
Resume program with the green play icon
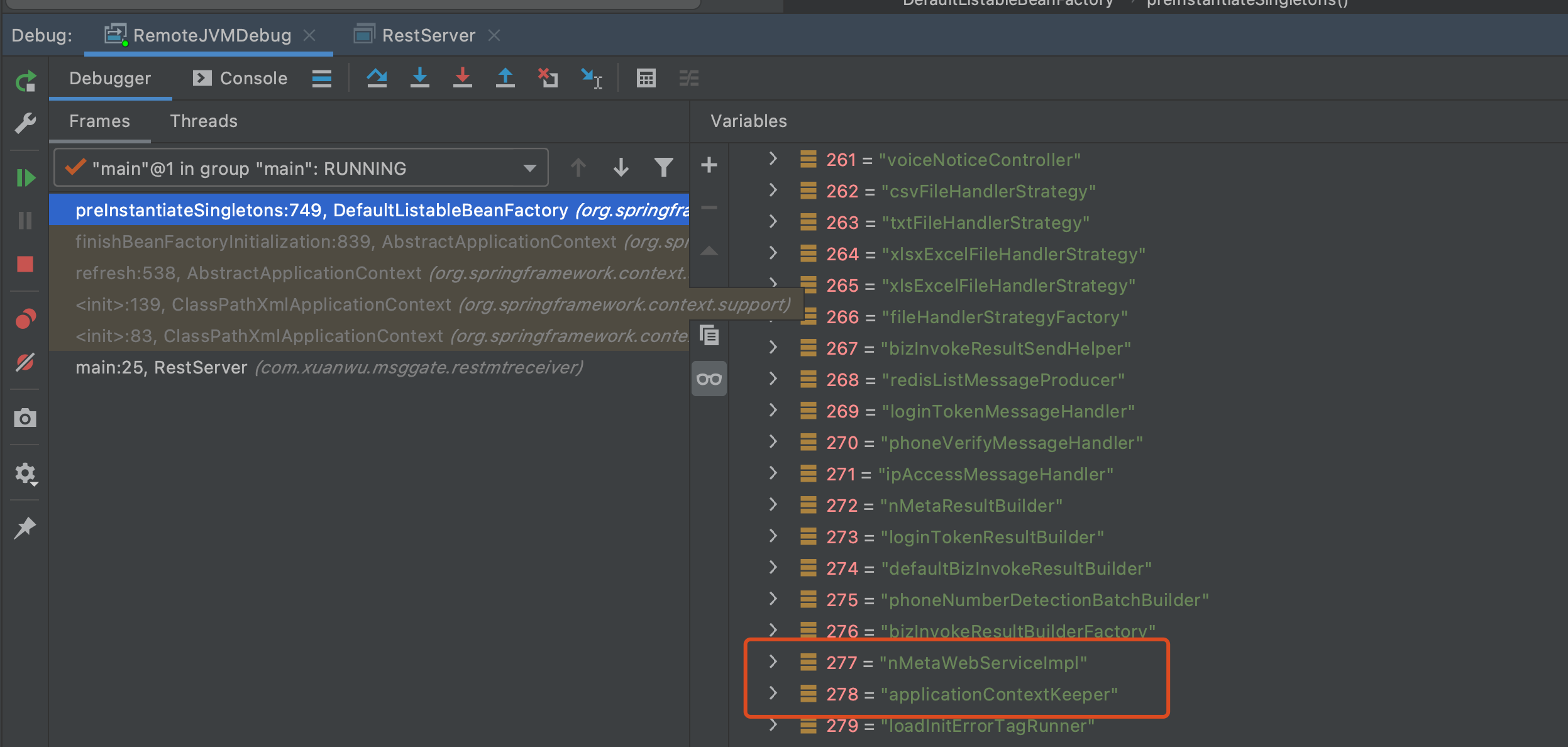click(25, 178)
